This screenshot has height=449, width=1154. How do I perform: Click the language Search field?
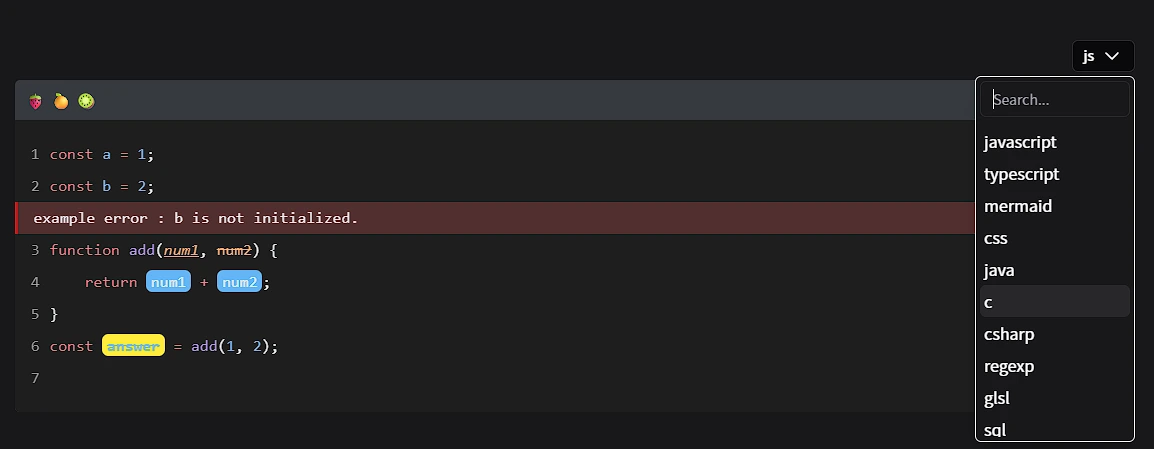click(x=1055, y=99)
